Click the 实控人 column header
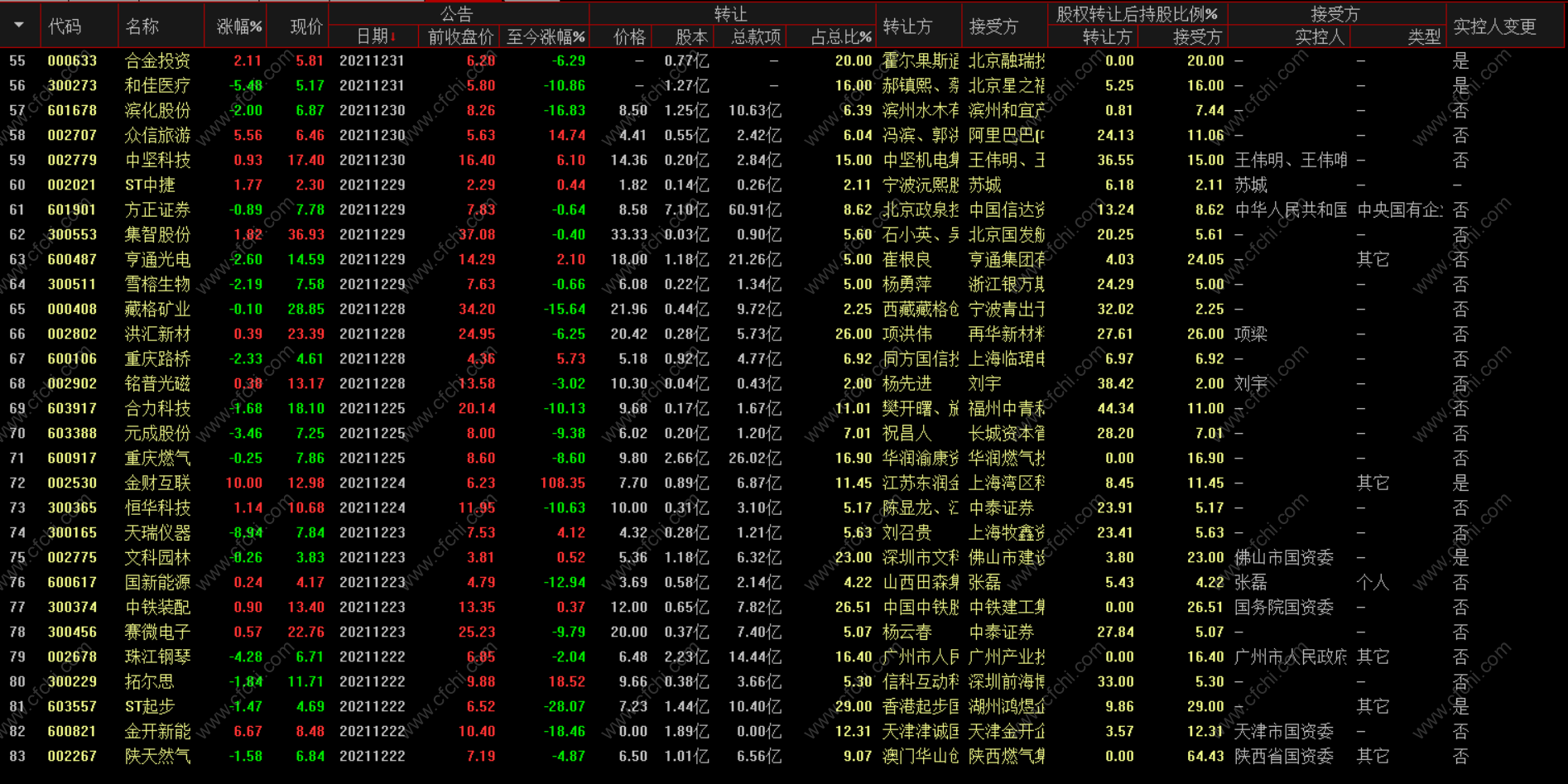Image resolution: width=1568 pixels, height=784 pixels. point(1320,36)
